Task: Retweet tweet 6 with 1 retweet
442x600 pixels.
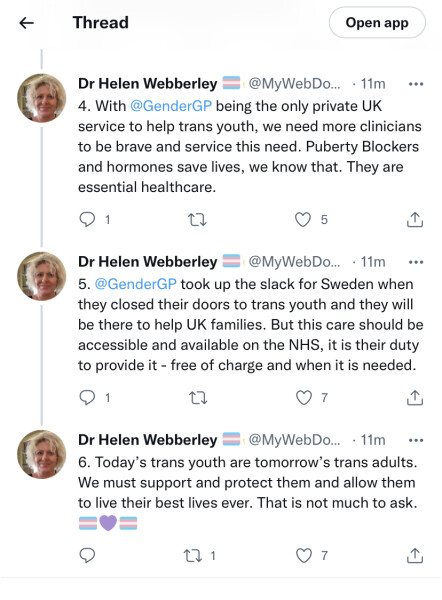Action: pyautogui.click(x=193, y=556)
